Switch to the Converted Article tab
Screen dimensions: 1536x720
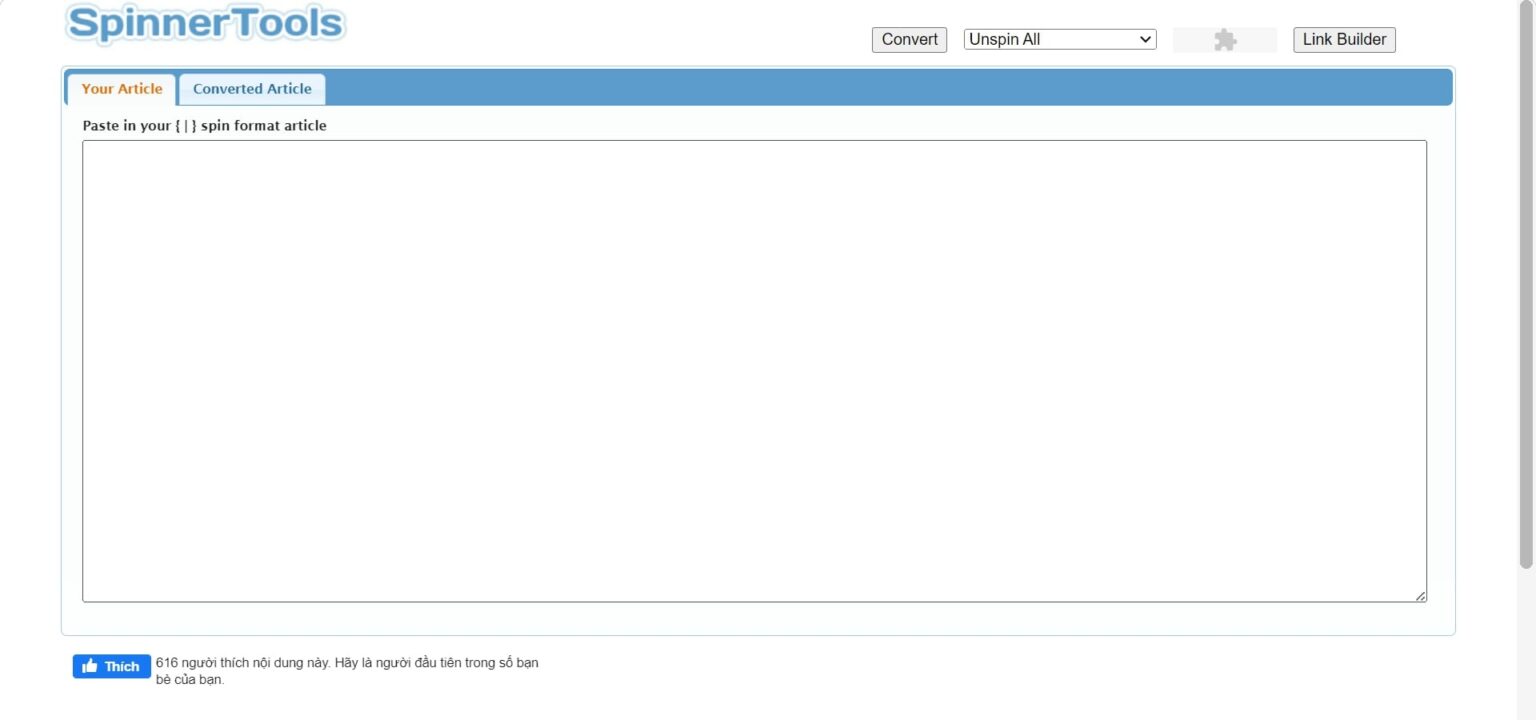(x=252, y=89)
